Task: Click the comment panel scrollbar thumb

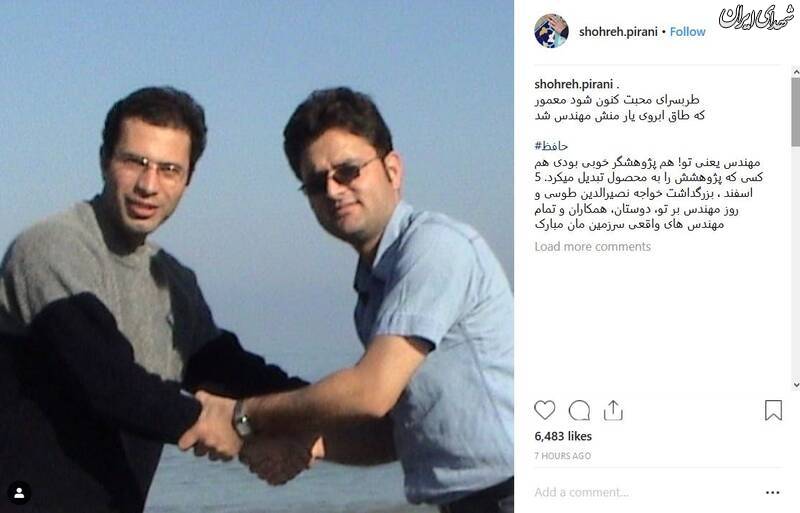Action: pyautogui.click(x=795, y=111)
